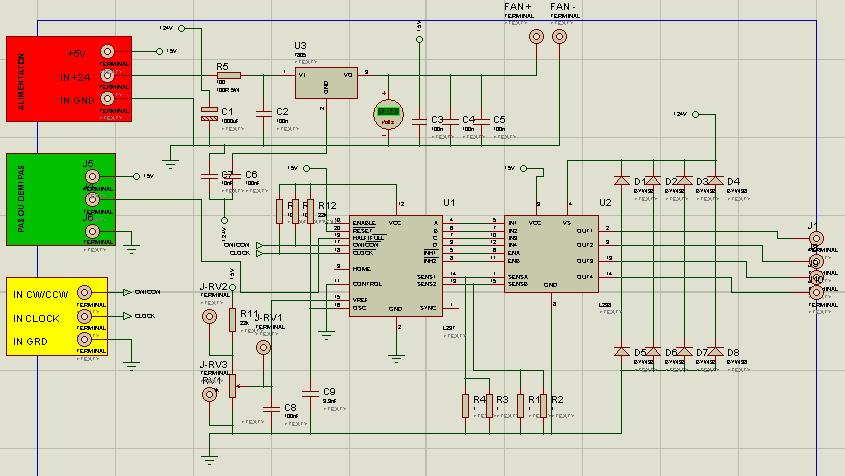Select diode D2
The height and width of the screenshot is (476, 845).
coord(653,181)
